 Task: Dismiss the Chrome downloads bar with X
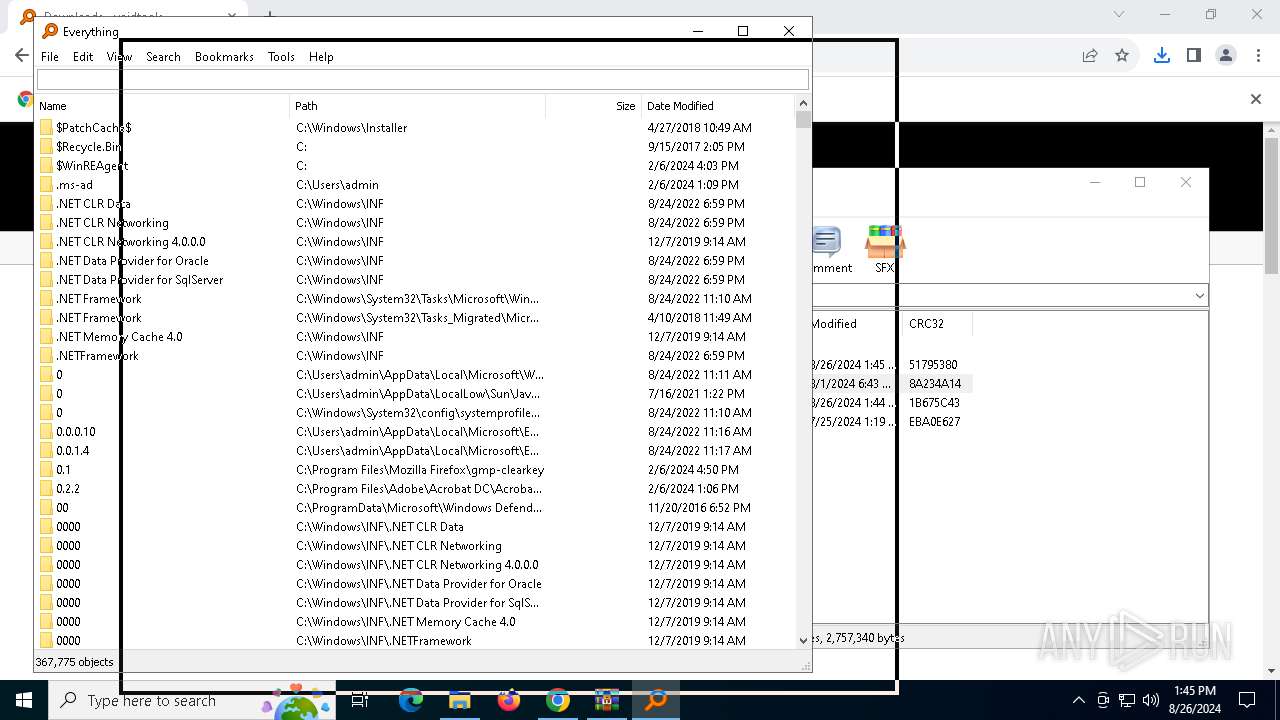click(x=1256, y=99)
